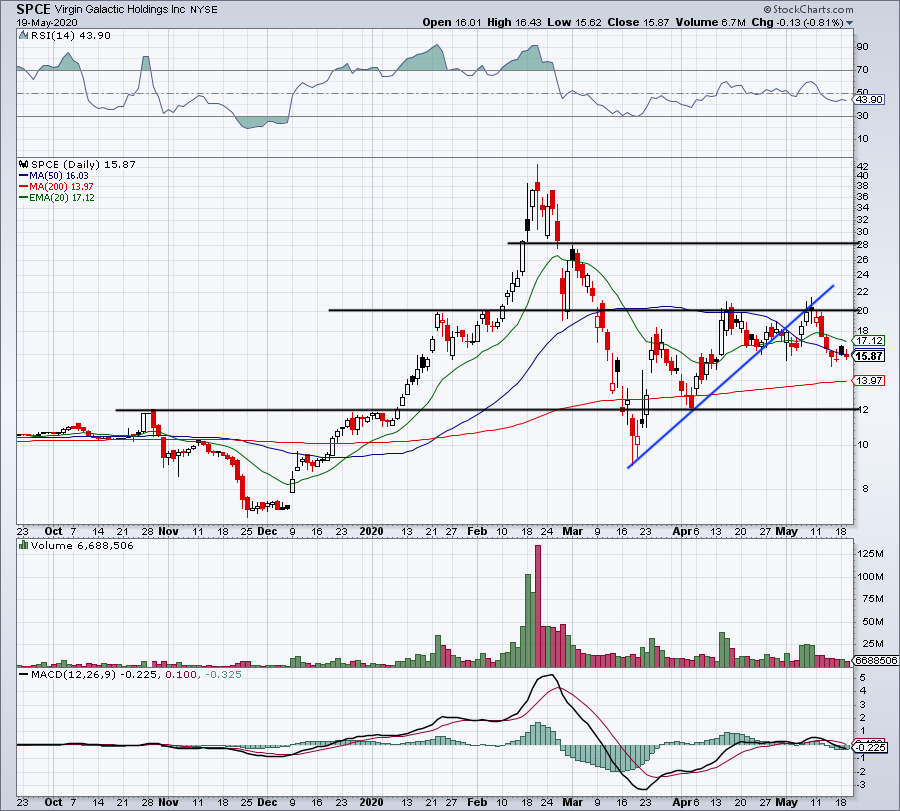Click the 42 label on the price axis
This screenshot has width=900, height=811.
863,167
